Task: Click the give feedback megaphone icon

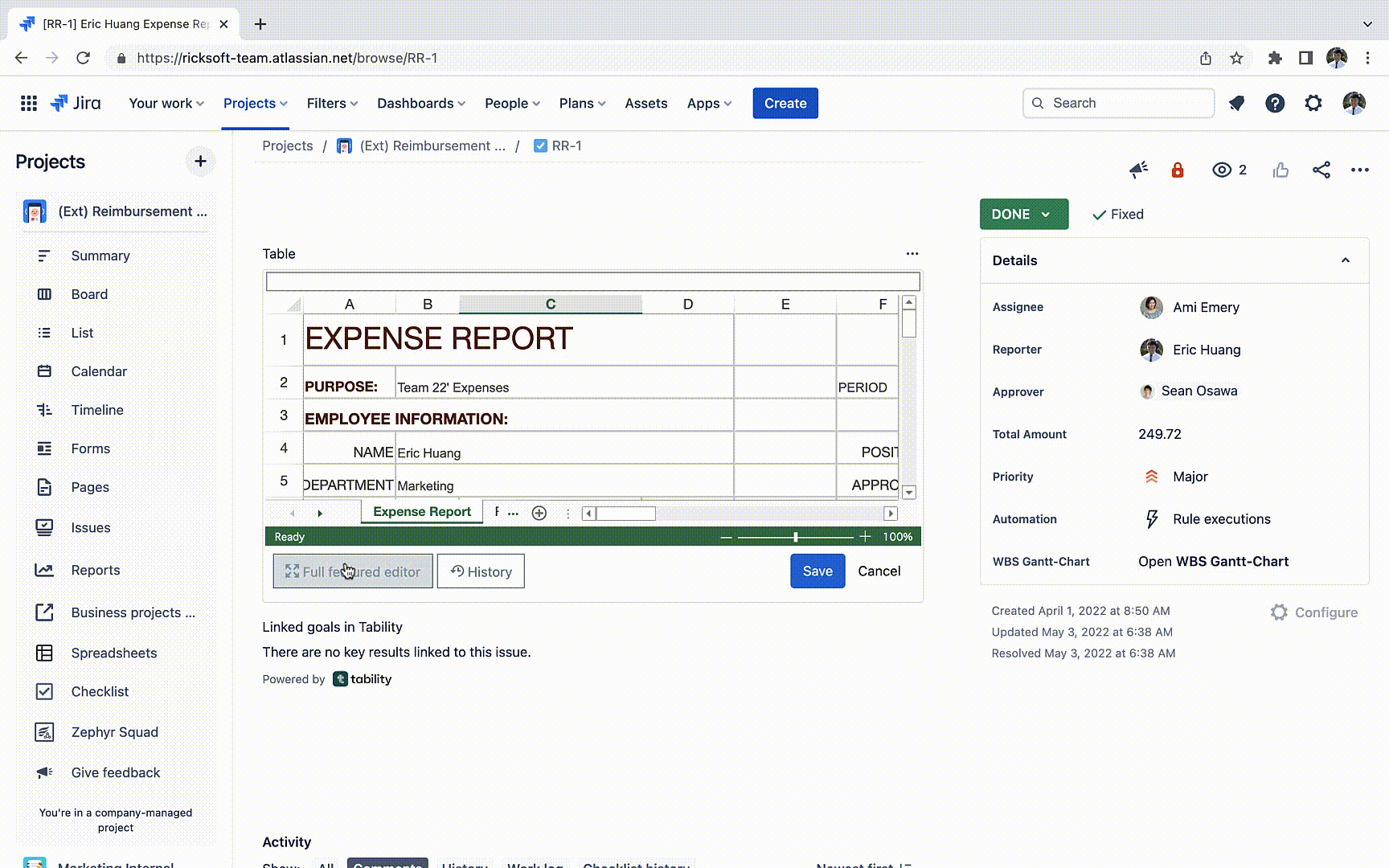Action: coord(1138,170)
